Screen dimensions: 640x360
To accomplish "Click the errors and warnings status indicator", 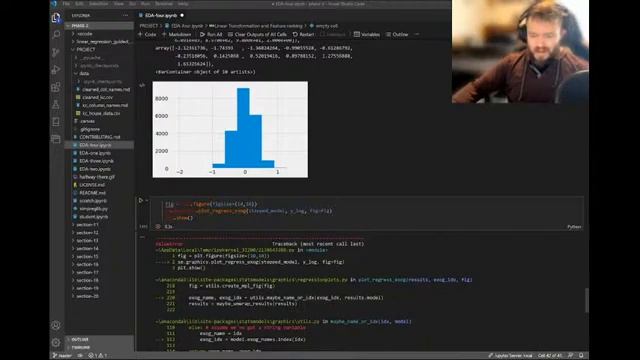I will [98, 356].
